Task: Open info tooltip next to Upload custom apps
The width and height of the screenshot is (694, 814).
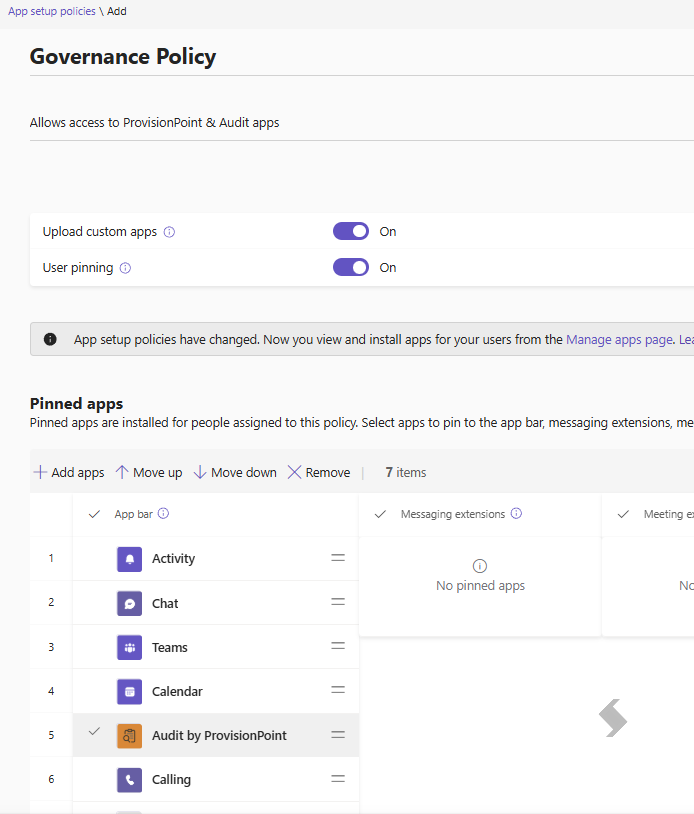Action: point(169,232)
